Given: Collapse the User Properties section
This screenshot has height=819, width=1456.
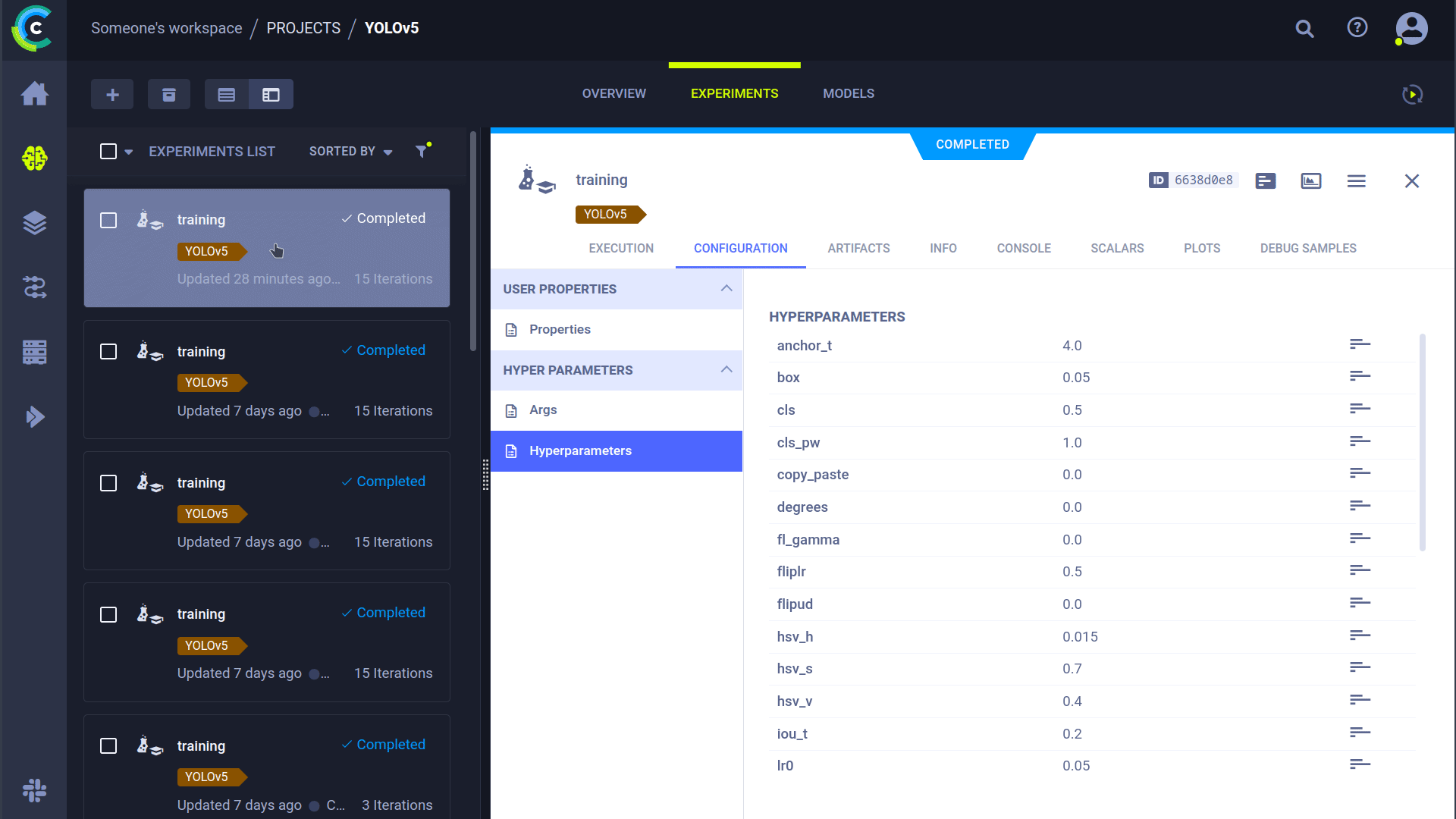Looking at the screenshot, I should coord(726,289).
